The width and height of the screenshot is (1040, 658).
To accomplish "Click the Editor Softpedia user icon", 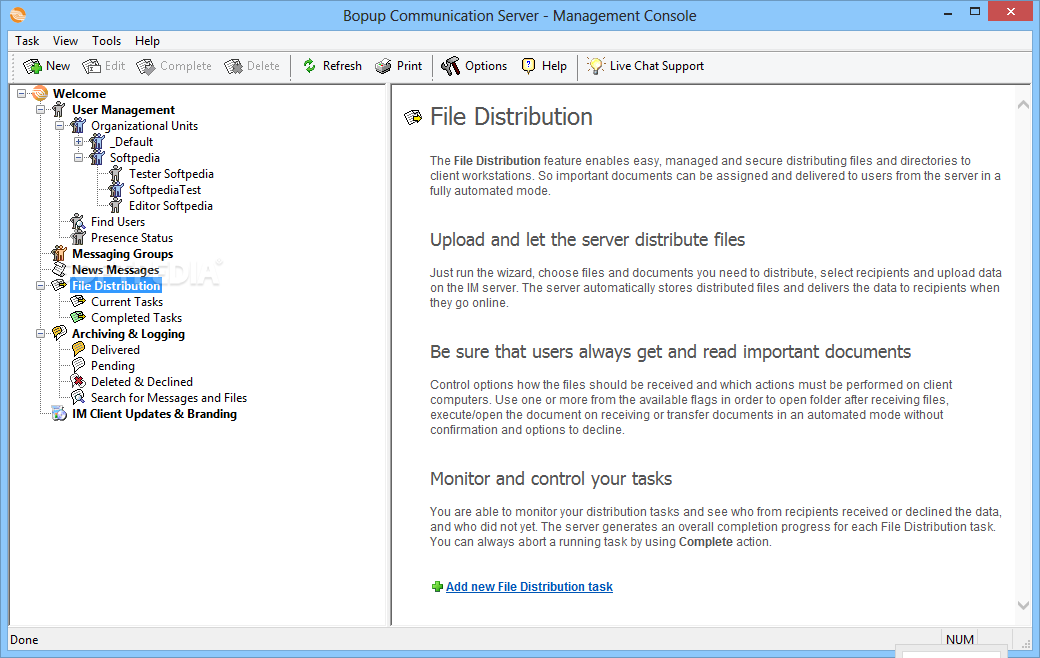I will click(116, 206).
